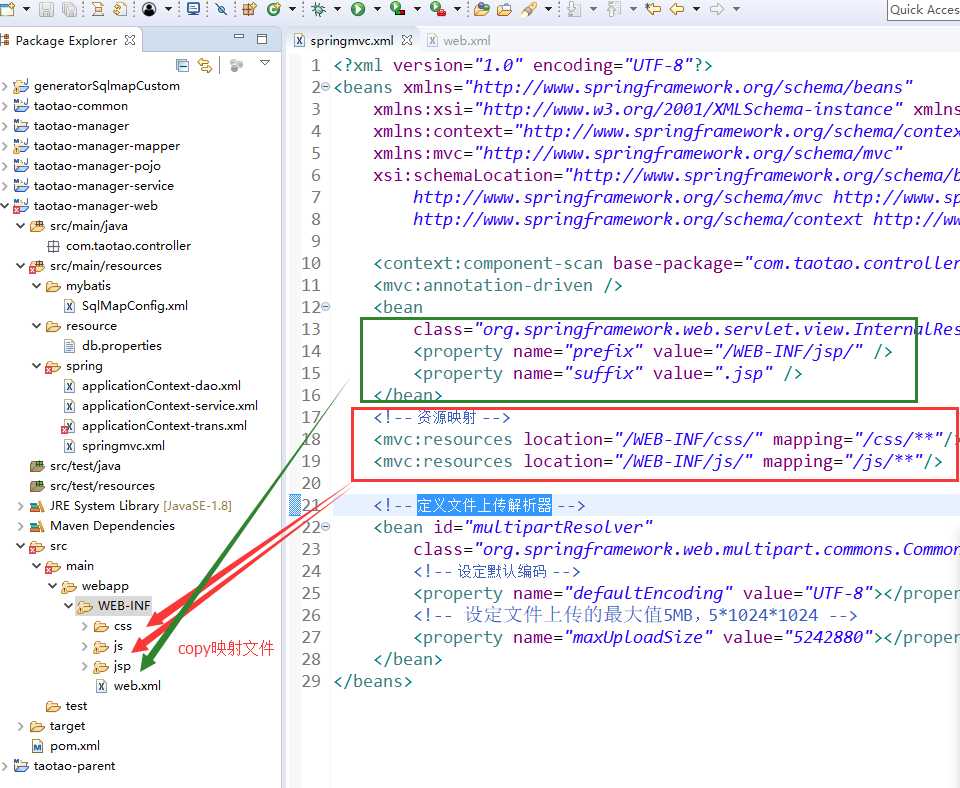Viewport: 960px width, 788px height.
Task: Open the New wizard dropdown arrow
Action: click(26, 9)
